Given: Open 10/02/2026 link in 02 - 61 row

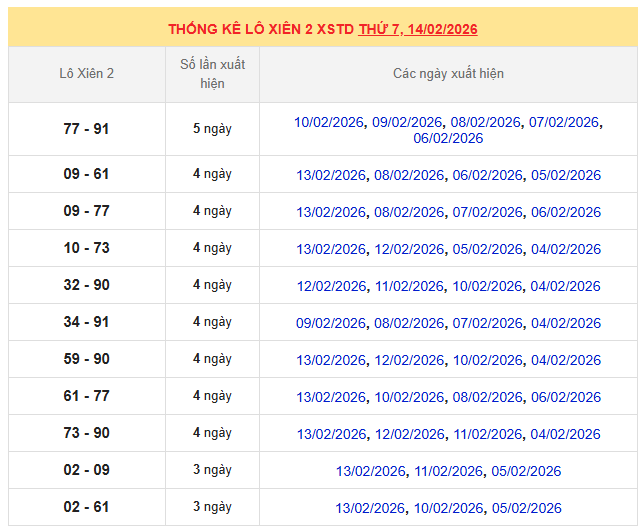Looking at the screenshot, I should coord(448,508).
